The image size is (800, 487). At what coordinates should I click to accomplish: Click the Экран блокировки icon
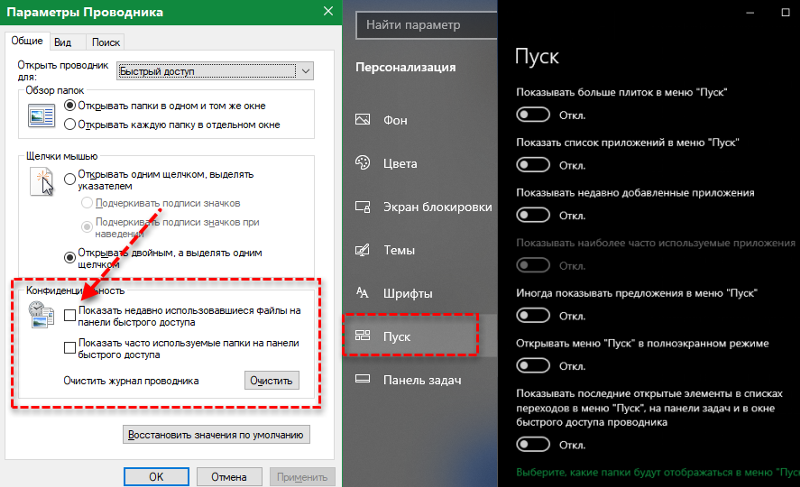pos(362,207)
